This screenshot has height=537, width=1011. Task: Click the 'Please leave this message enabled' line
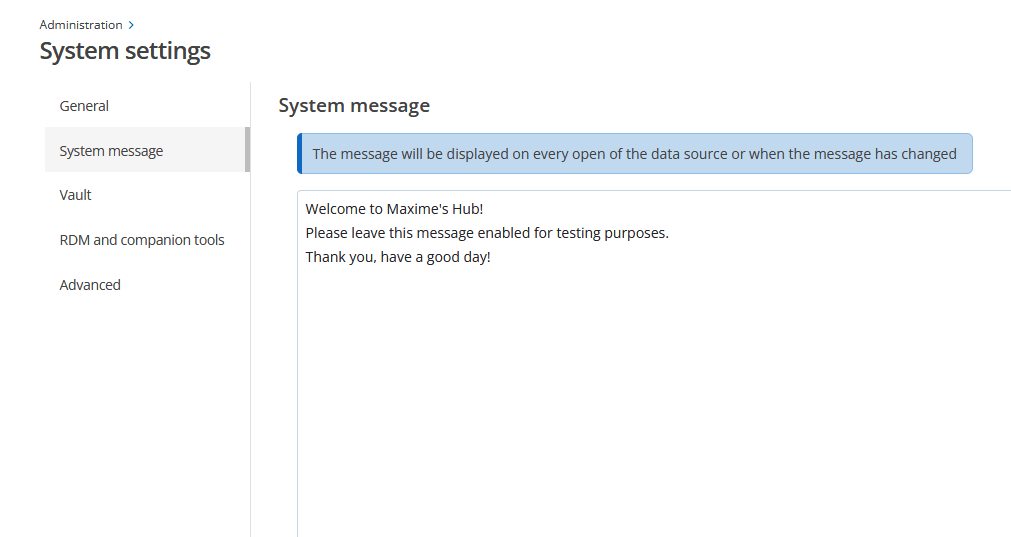[x=486, y=233]
